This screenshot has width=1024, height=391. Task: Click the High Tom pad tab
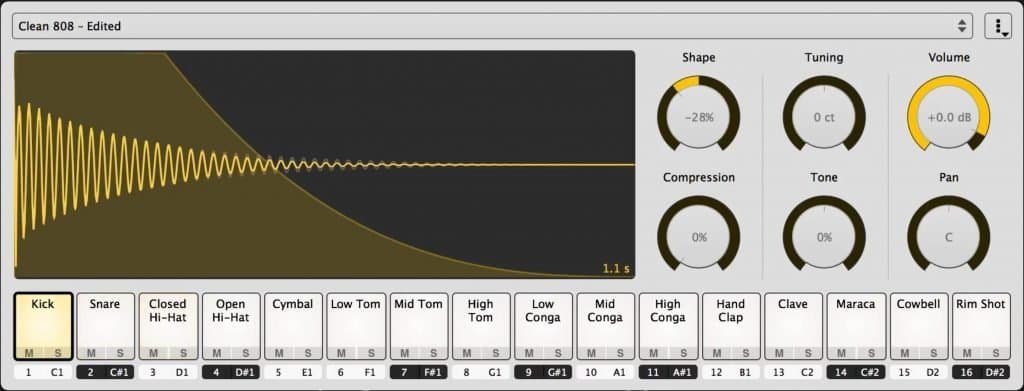point(481,326)
